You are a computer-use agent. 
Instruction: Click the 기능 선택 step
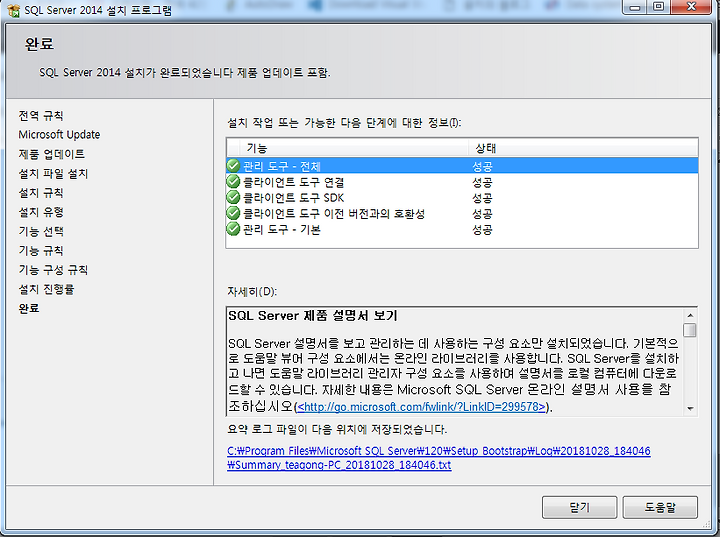click(41, 231)
